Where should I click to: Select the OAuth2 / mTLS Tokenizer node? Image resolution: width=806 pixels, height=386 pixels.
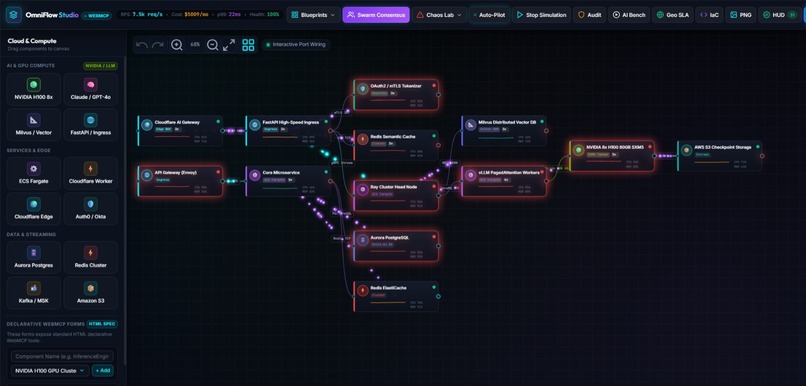click(x=396, y=95)
